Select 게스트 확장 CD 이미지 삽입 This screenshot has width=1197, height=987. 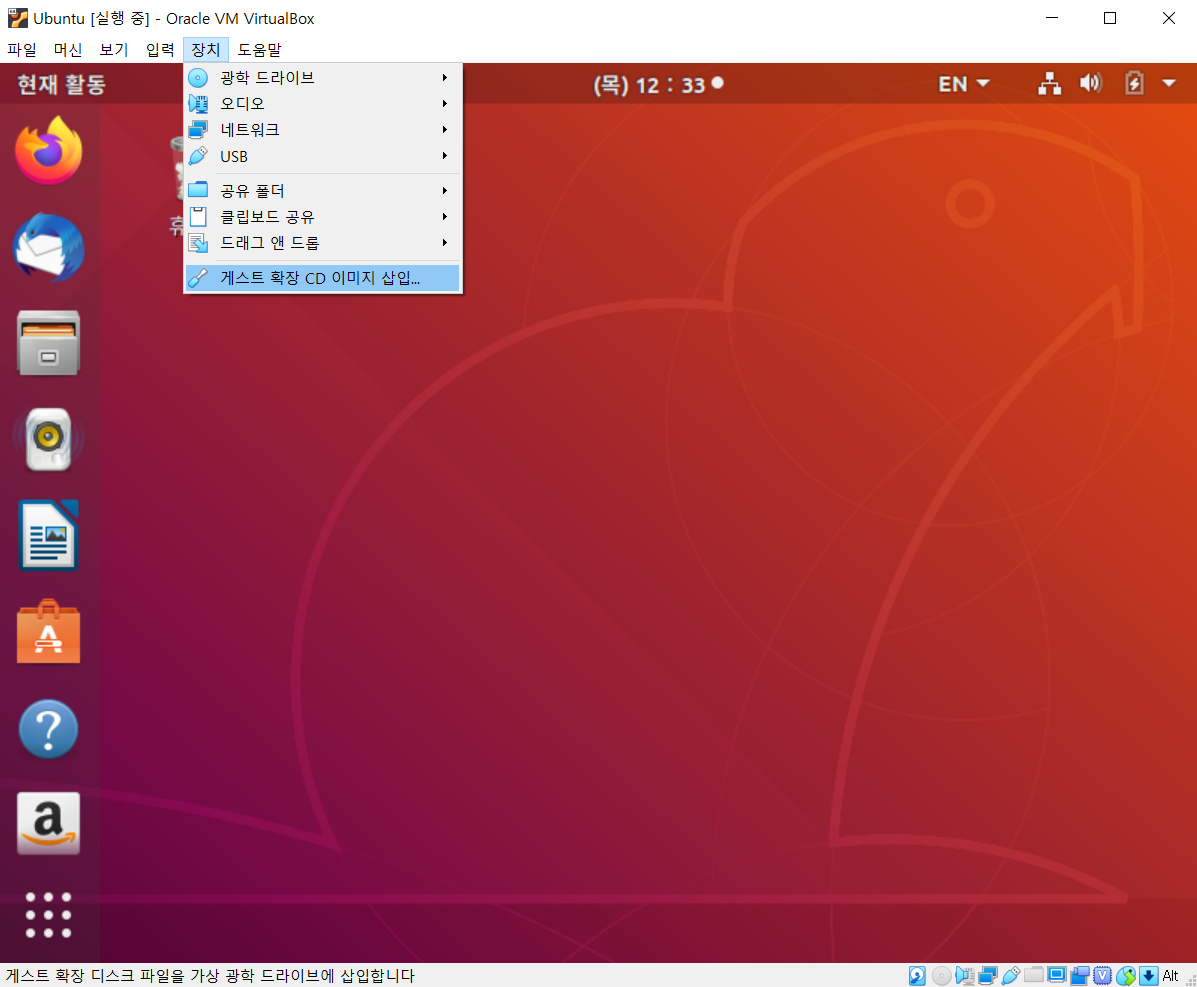tap(322, 278)
